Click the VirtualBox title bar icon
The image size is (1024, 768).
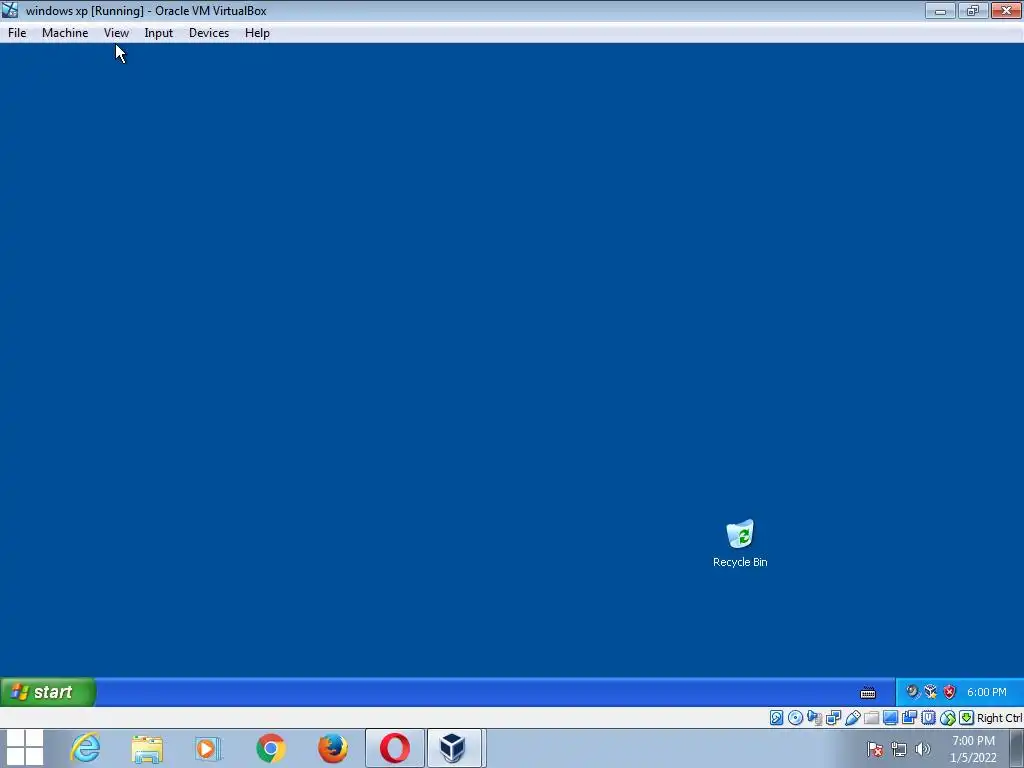[x=10, y=10]
